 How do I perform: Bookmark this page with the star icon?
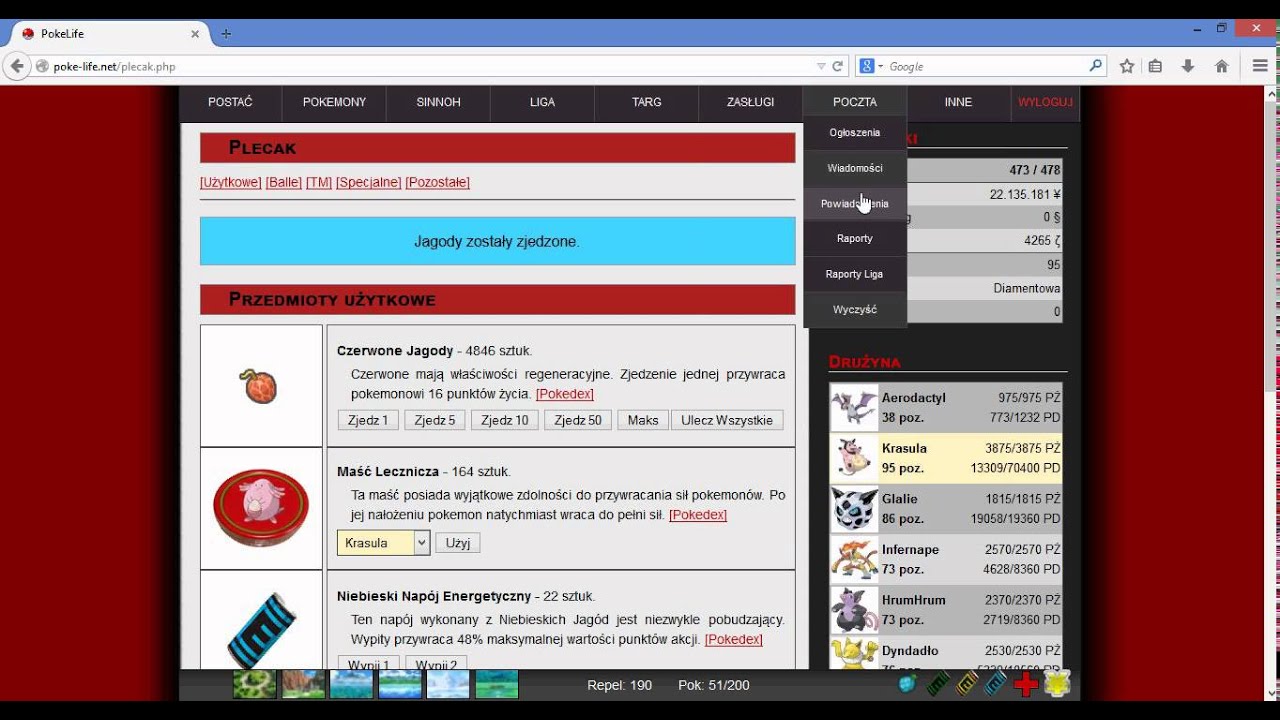click(1127, 66)
